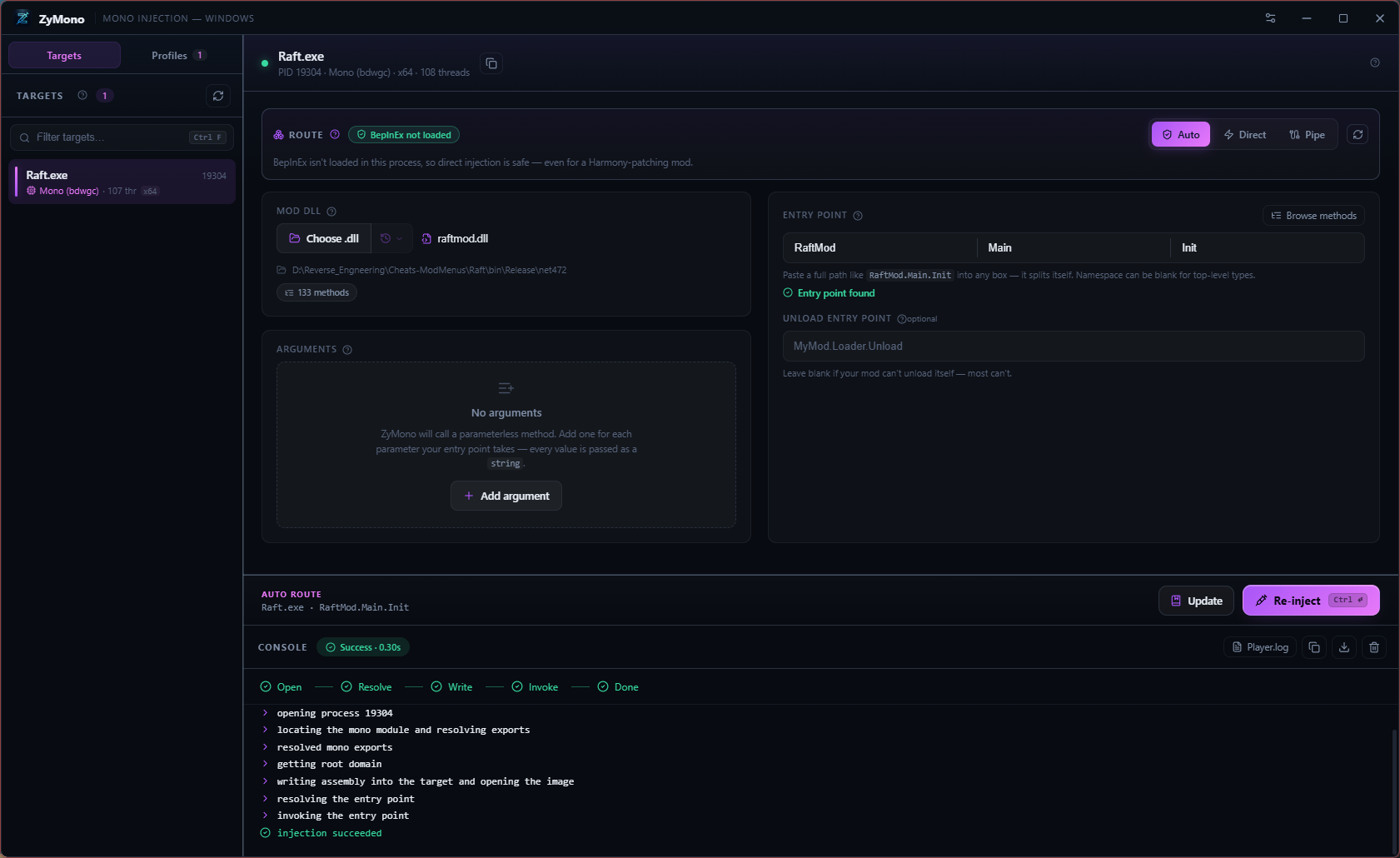This screenshot has height=858, width=1400.
Task: Open the ARGUMENTS help icon
Action: 347,350
